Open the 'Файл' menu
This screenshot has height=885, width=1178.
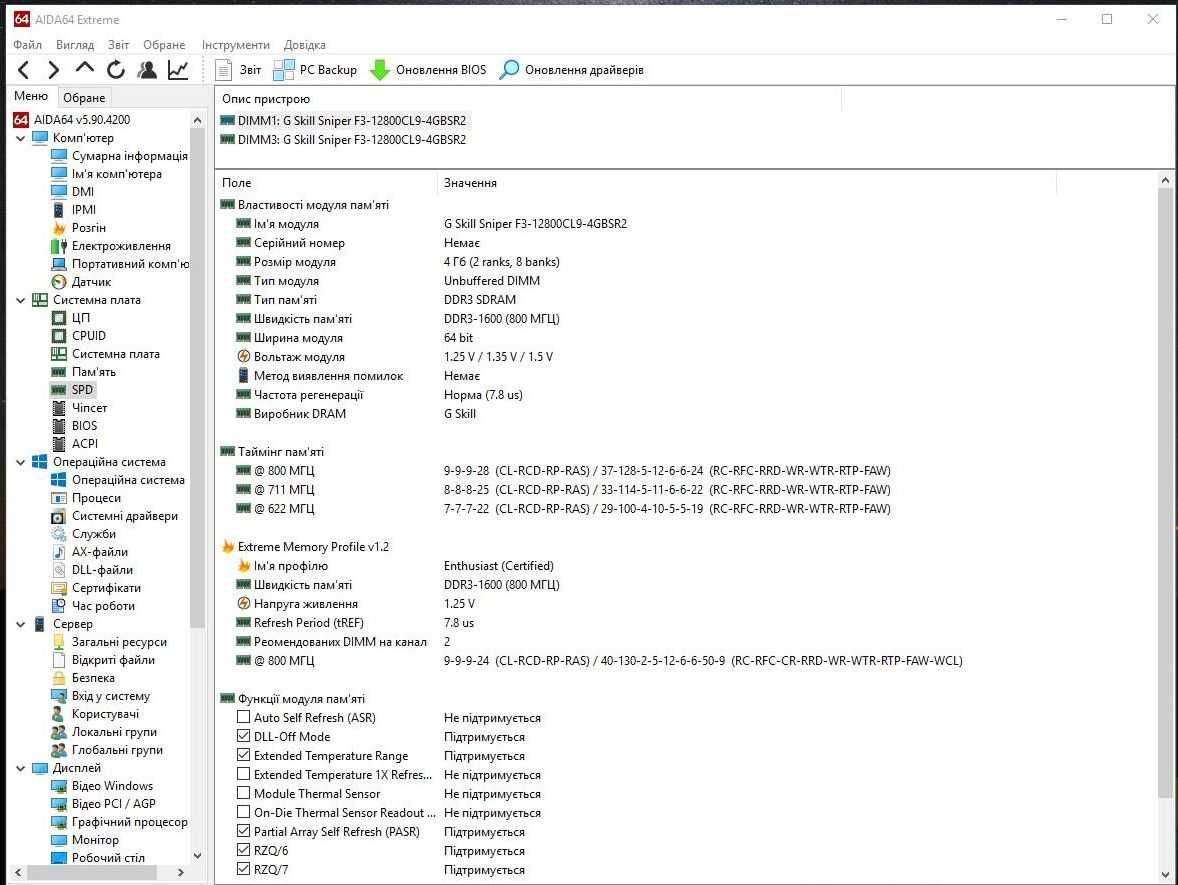point(28,44)
